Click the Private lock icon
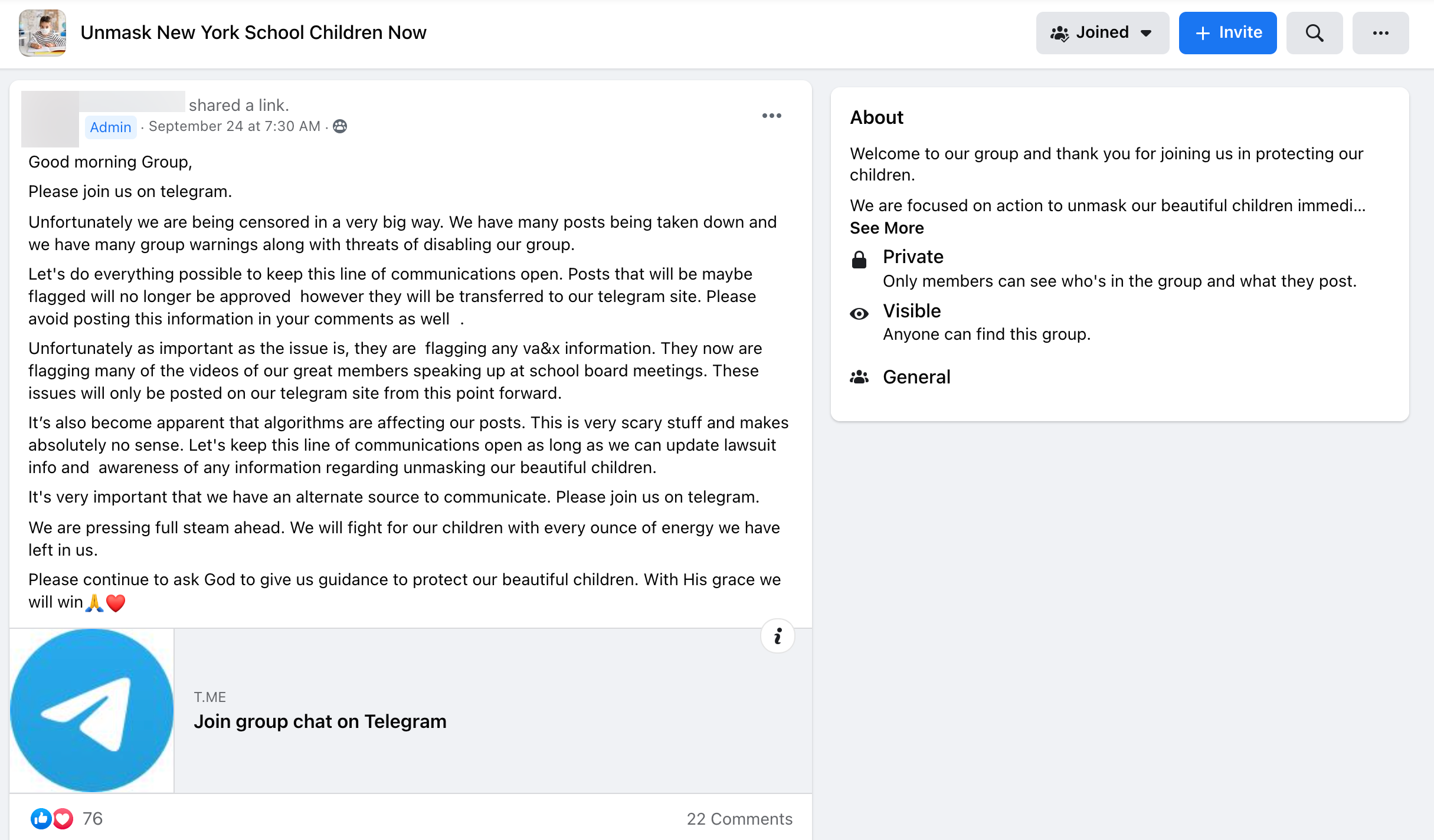 [859, 260]
